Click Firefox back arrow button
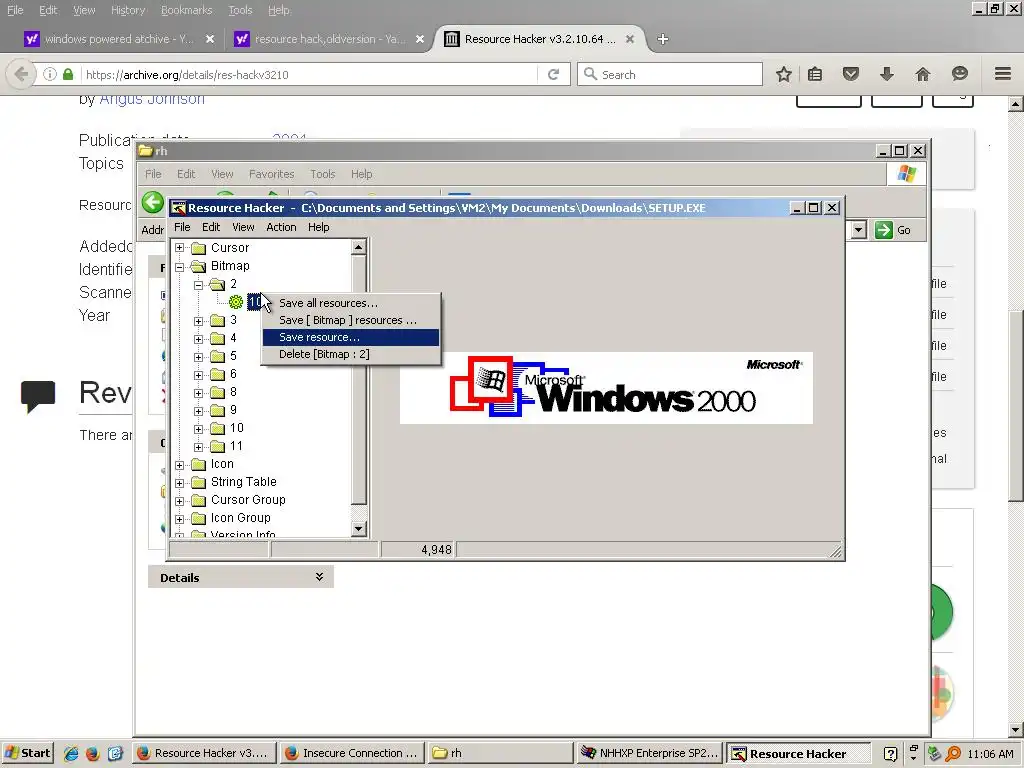 [x=21, y=74]
